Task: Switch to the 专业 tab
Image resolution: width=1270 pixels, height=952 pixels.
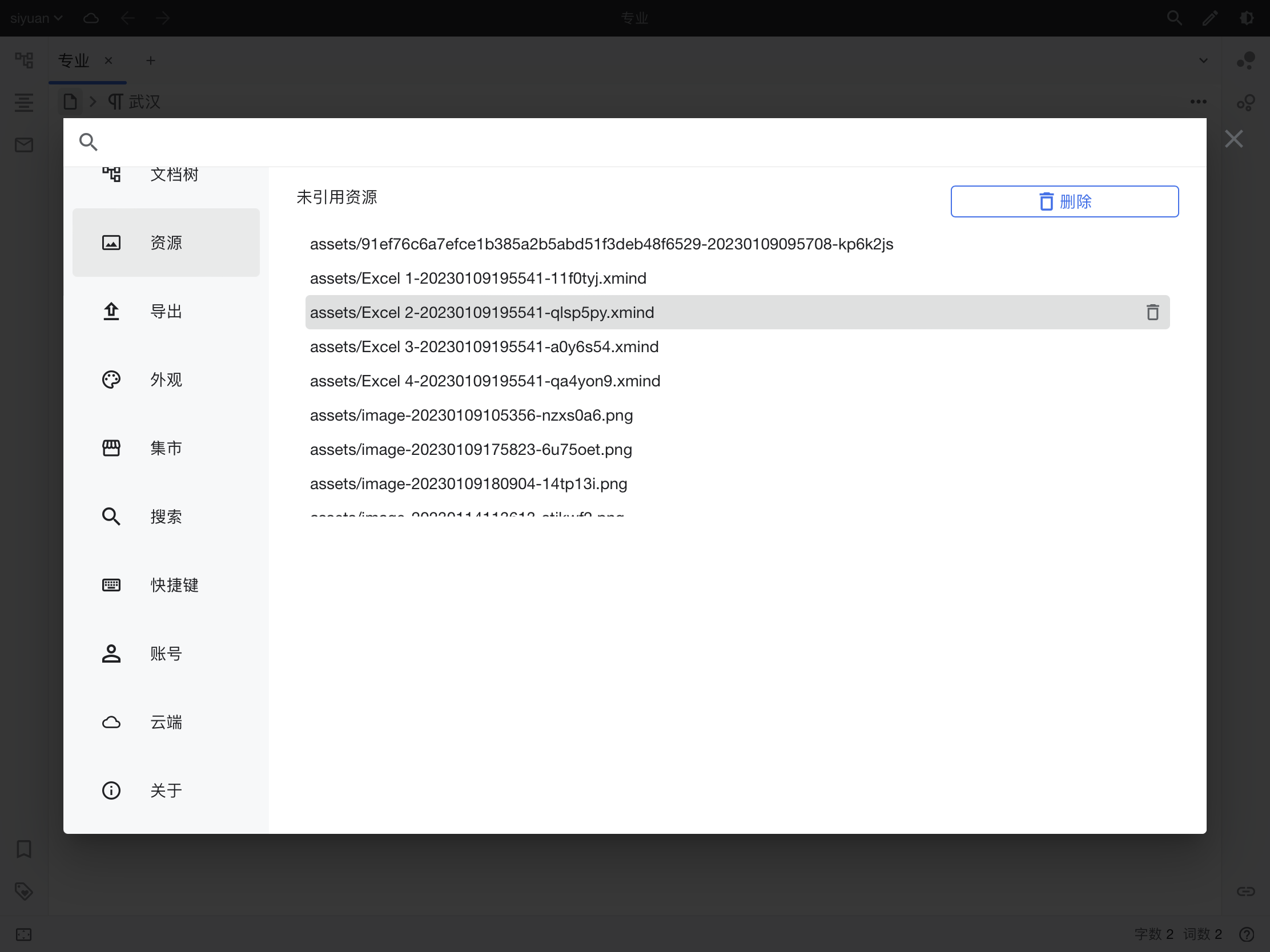Action: coord(74,60)
